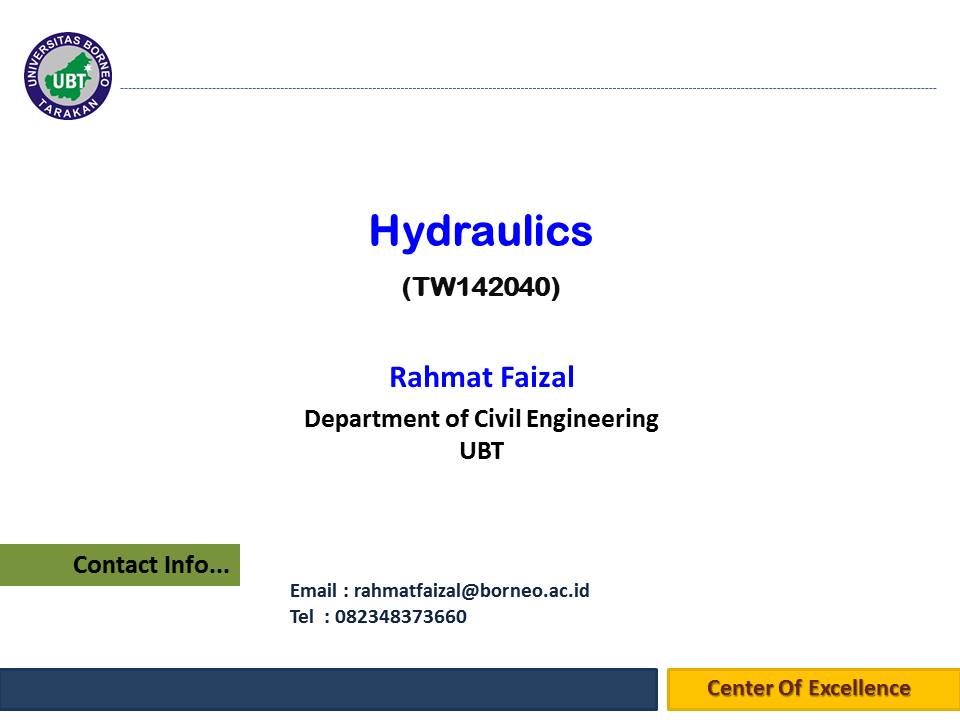960x720 pixels.
Task: Click the phone number 082348373660
Action: pos(400,616)
